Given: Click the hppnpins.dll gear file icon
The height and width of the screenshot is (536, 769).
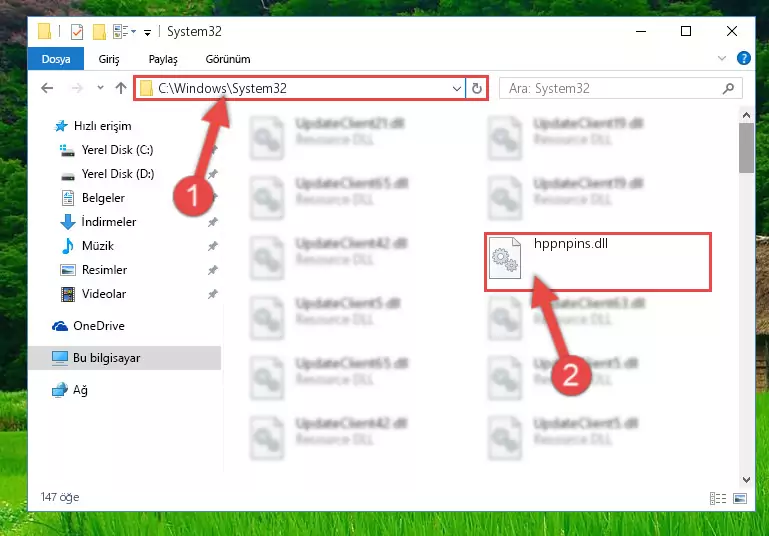Looking at the screenshot, I should (x=505, y=257).
